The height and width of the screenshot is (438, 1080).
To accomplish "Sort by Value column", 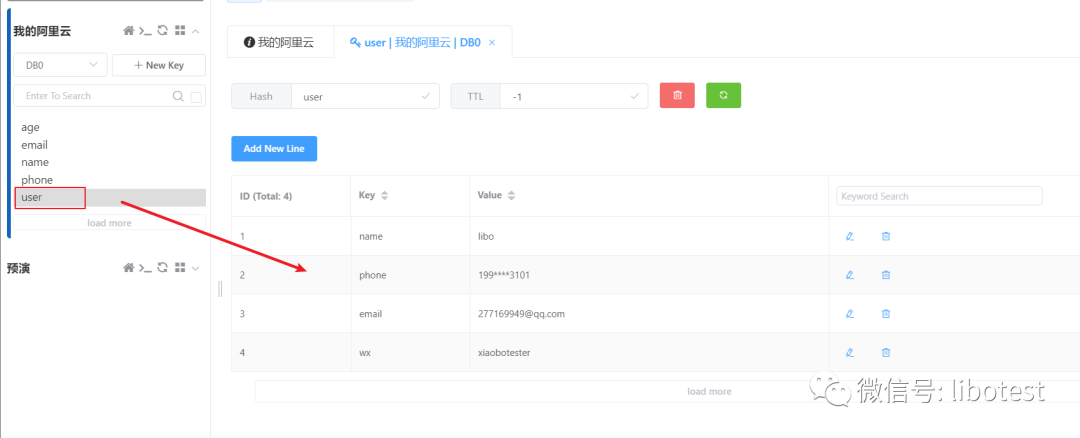I will tap(511, 196).
